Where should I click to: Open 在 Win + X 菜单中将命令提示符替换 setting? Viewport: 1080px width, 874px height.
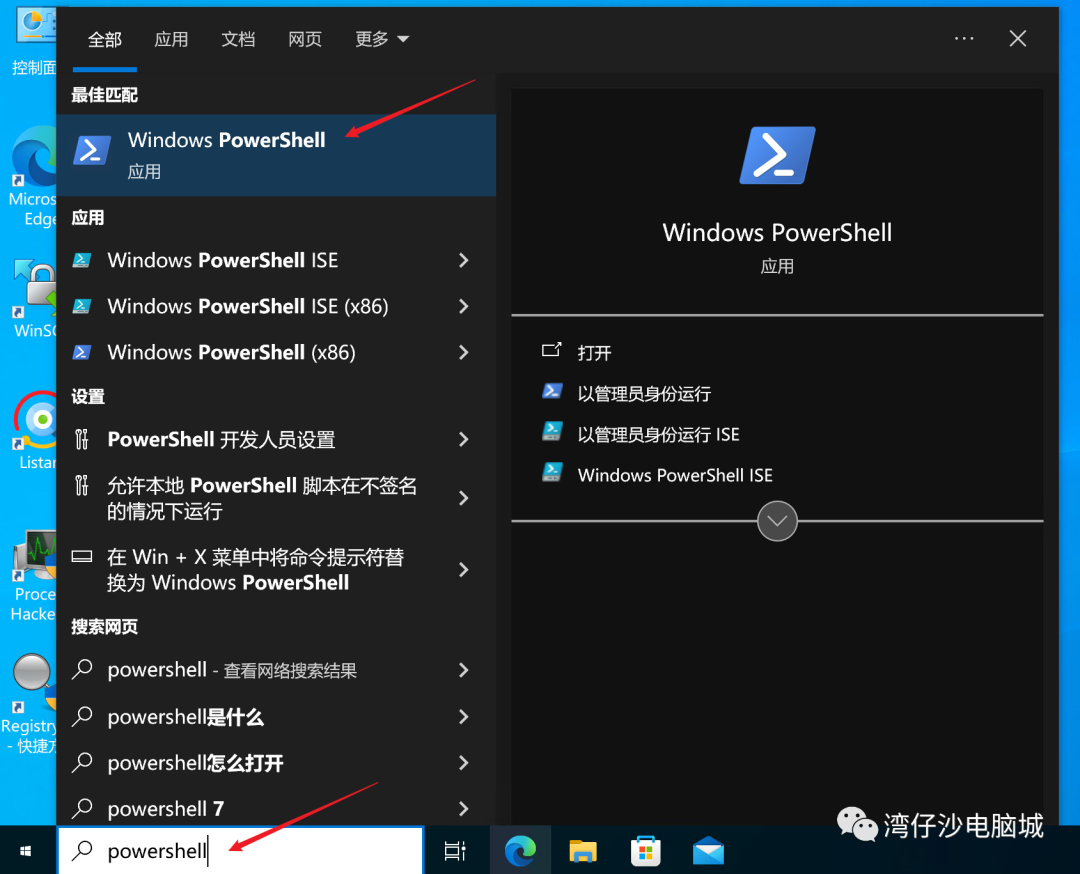(276, 570)
